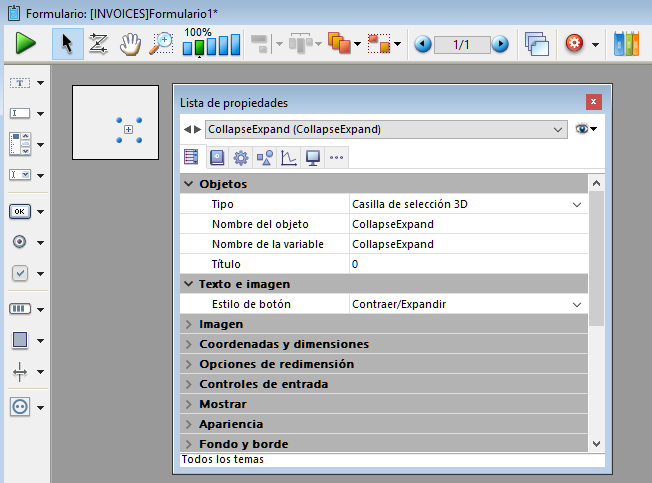Click the Nombre del objeto value field
Viewport: 652px width, 483px height.
tap(465, 224)
